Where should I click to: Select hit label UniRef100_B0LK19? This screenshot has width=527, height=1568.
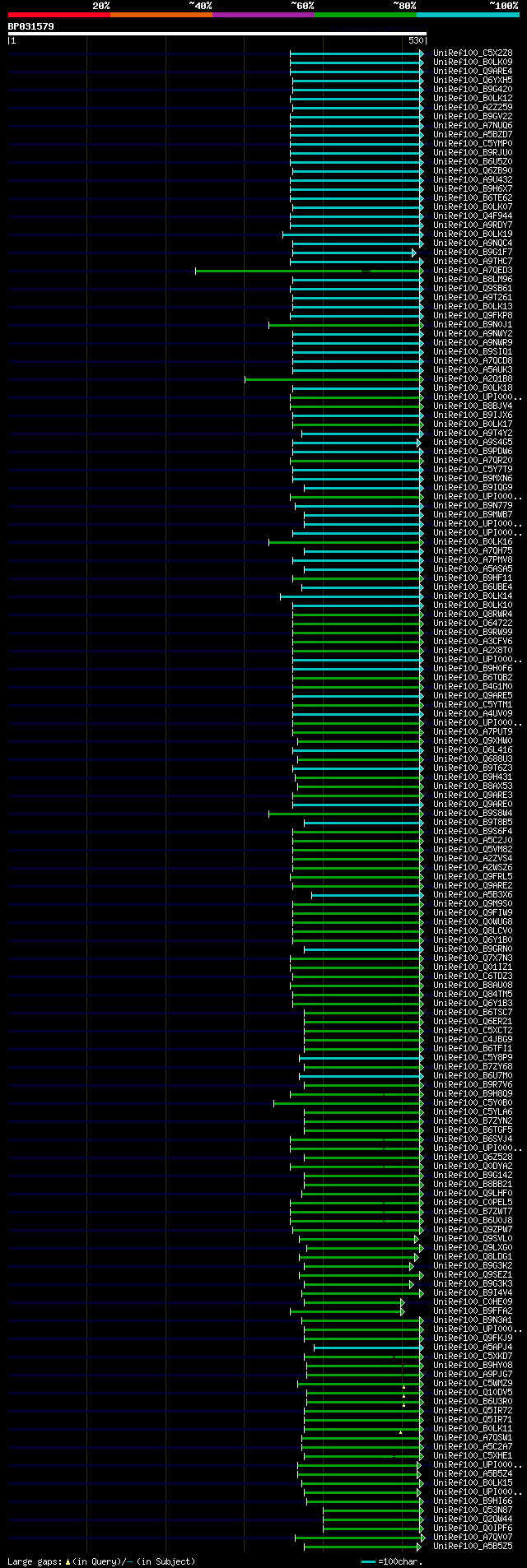(x=473, y=234)
